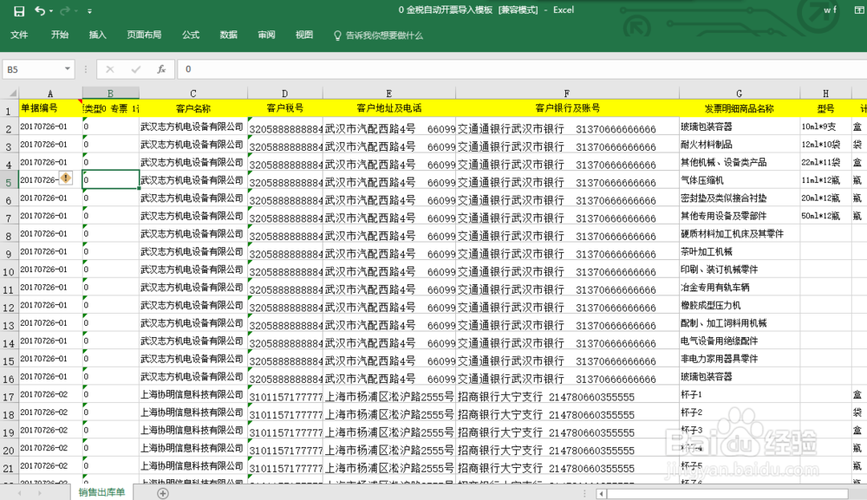Open the Undo history dropdown arrow

(x=51, y=11)
